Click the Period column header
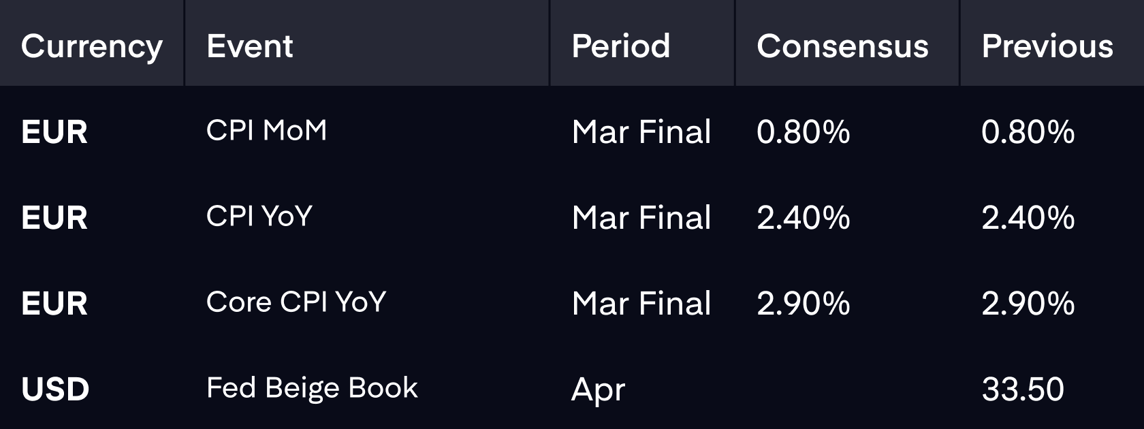This screenshot has width=1144, height=429. click(x=621, y=46)
